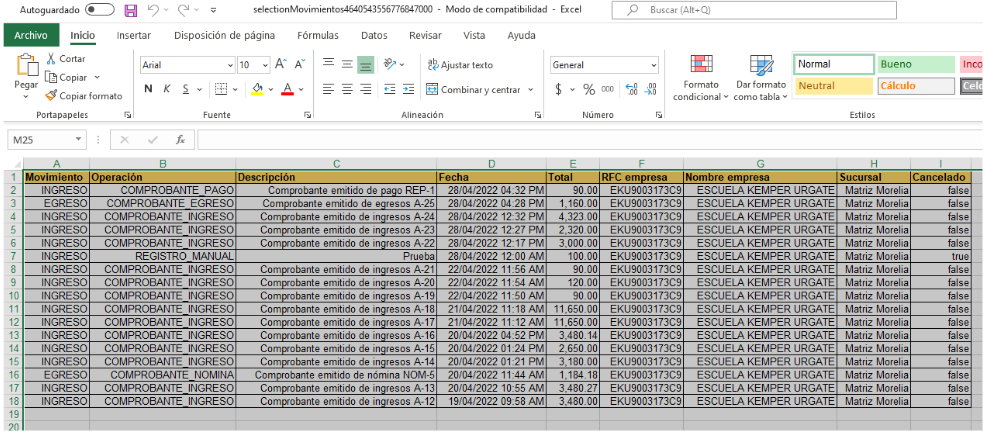Click the Ajustar texto button
Viewport: 985px width, 432px height.
[460, 65]
